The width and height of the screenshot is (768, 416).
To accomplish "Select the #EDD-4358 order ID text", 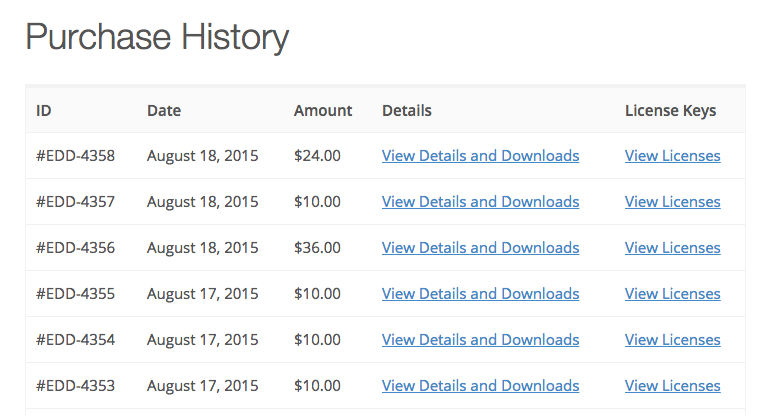I will click(x=75, y=156).
